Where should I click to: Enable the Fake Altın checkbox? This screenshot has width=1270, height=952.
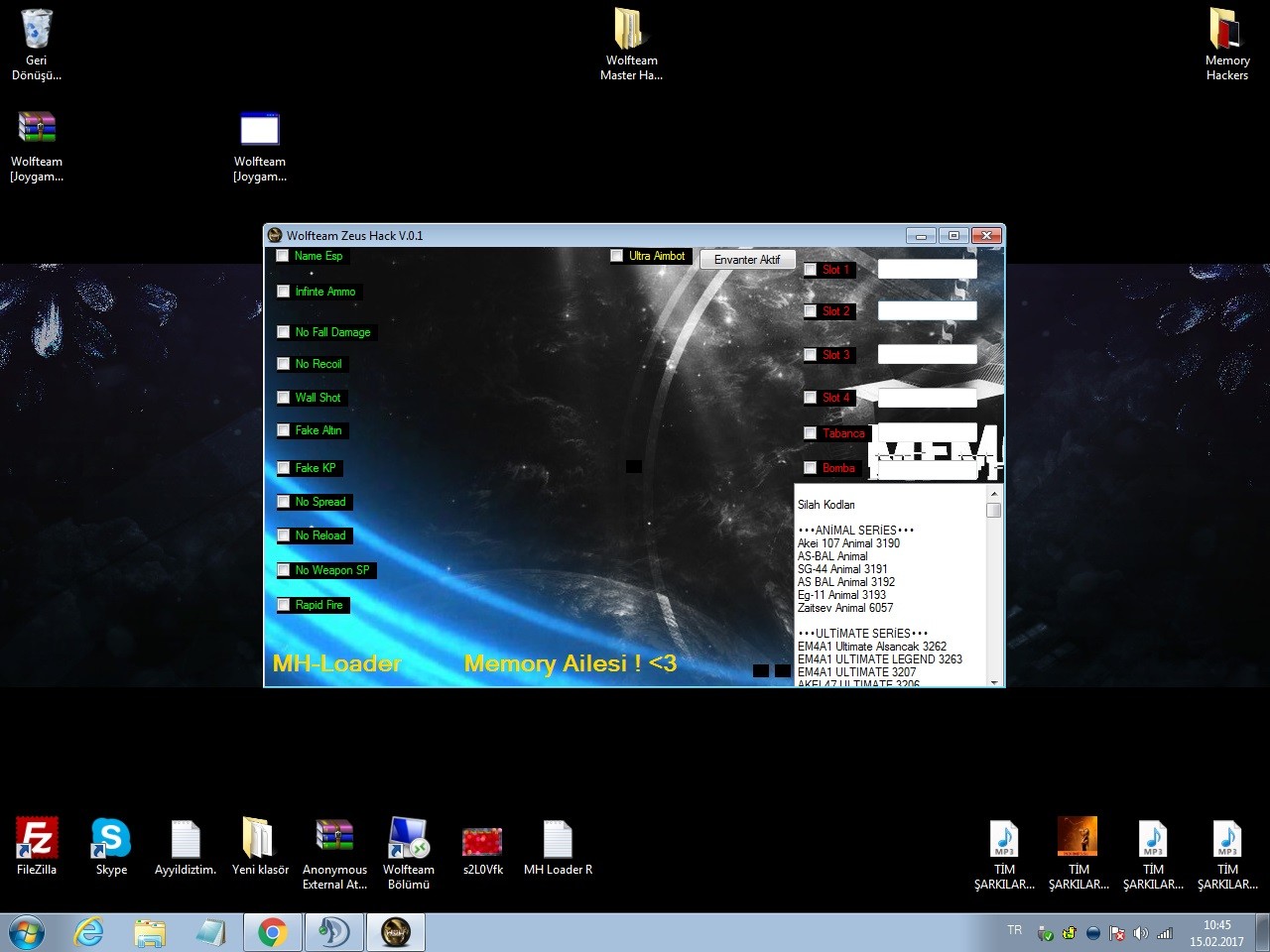click(284, 430)
